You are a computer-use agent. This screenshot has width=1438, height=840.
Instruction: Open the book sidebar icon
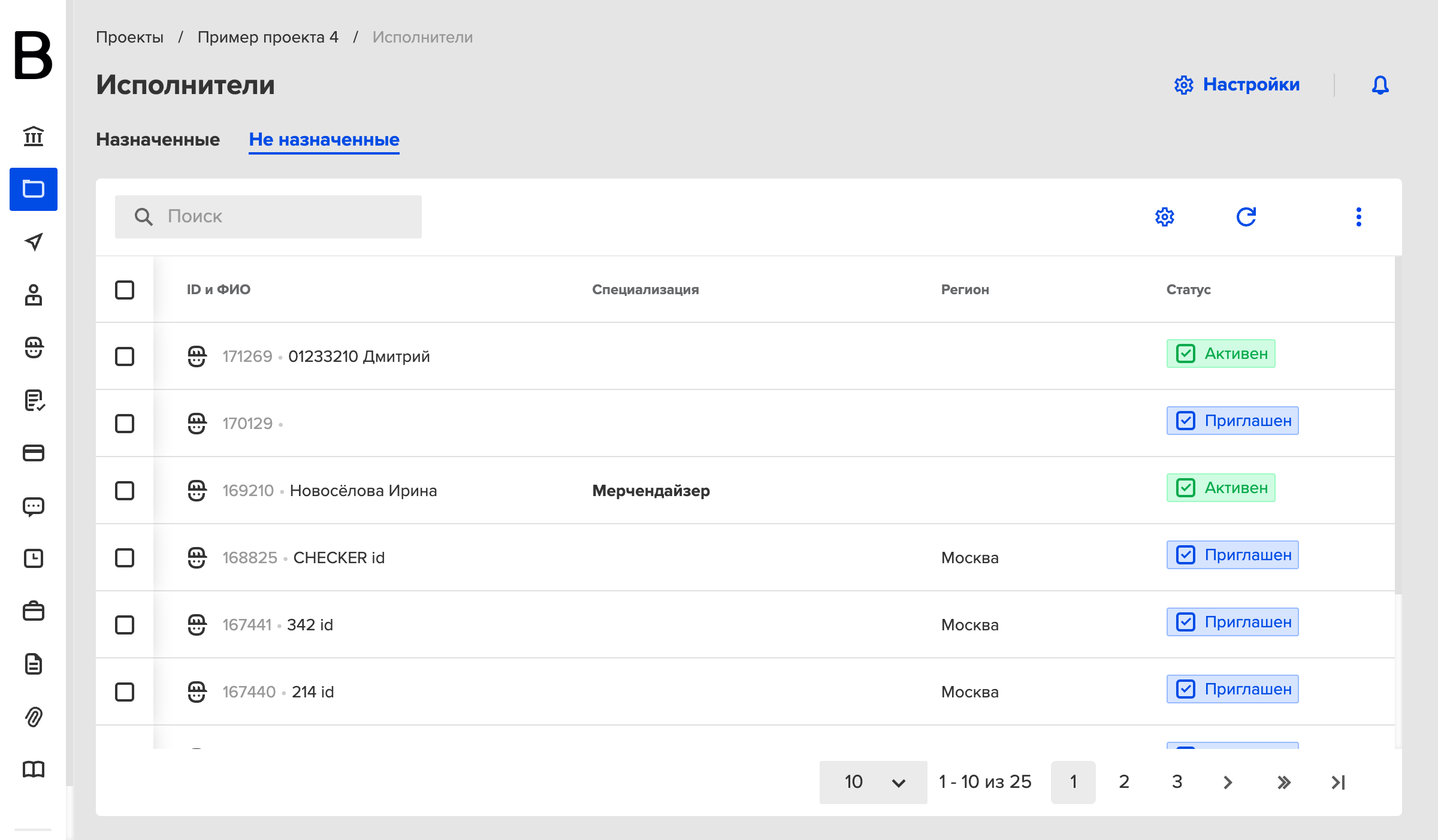[34, 769]
